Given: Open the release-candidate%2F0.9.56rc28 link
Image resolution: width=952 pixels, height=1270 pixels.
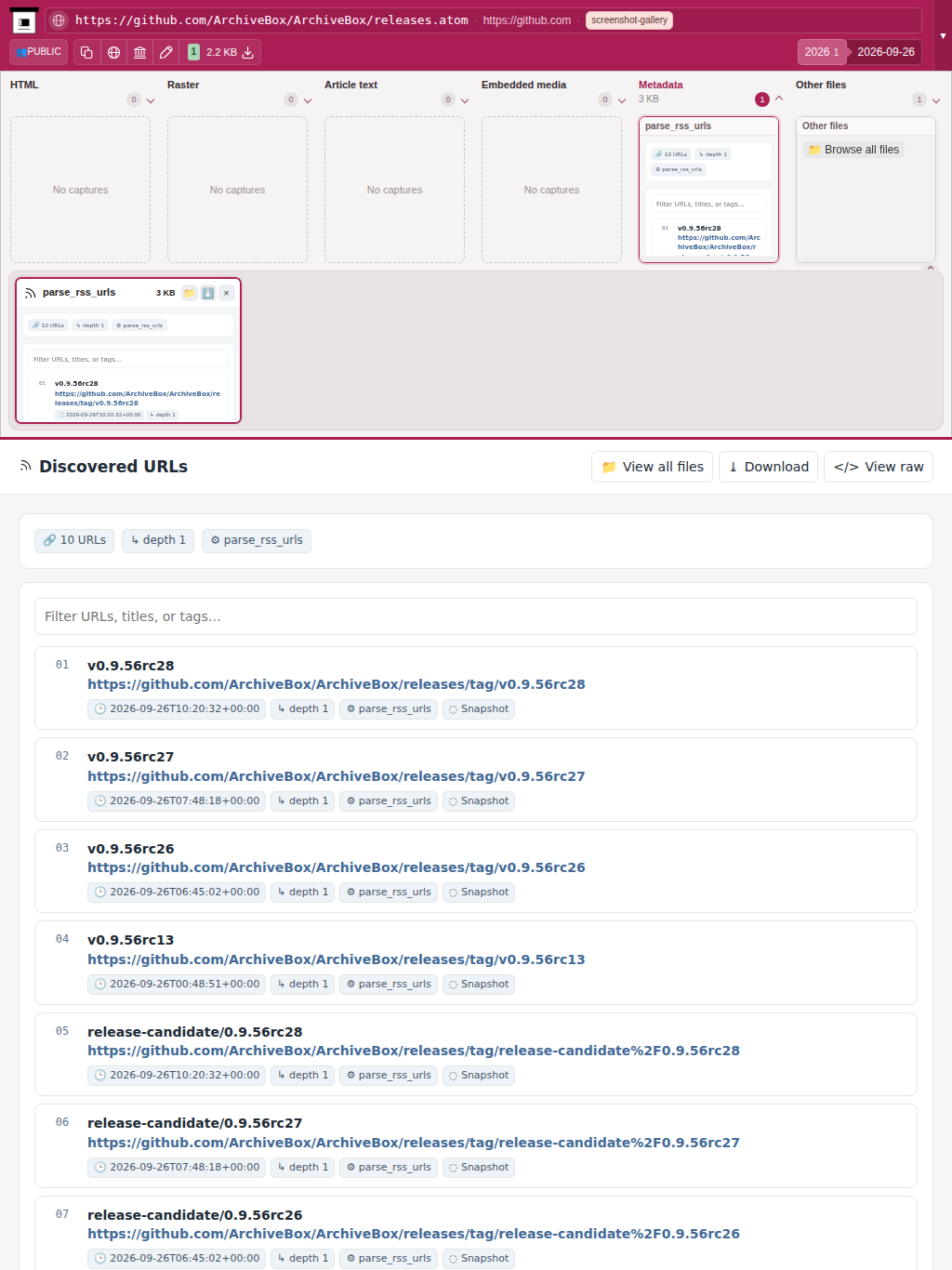Looking at the screenshot, I should click(x=414, y=1051).
